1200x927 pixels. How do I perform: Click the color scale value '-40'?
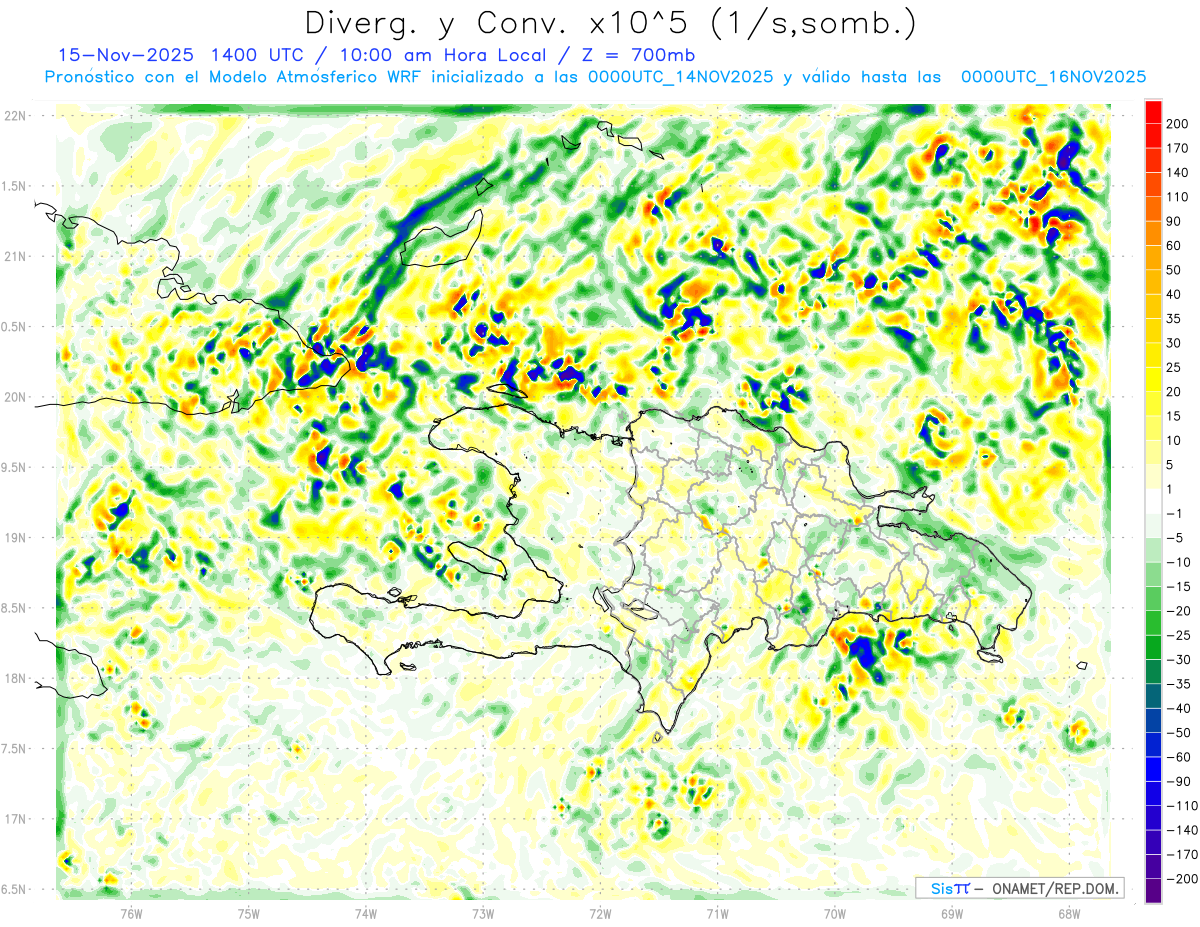click(x=1180, y=709)
